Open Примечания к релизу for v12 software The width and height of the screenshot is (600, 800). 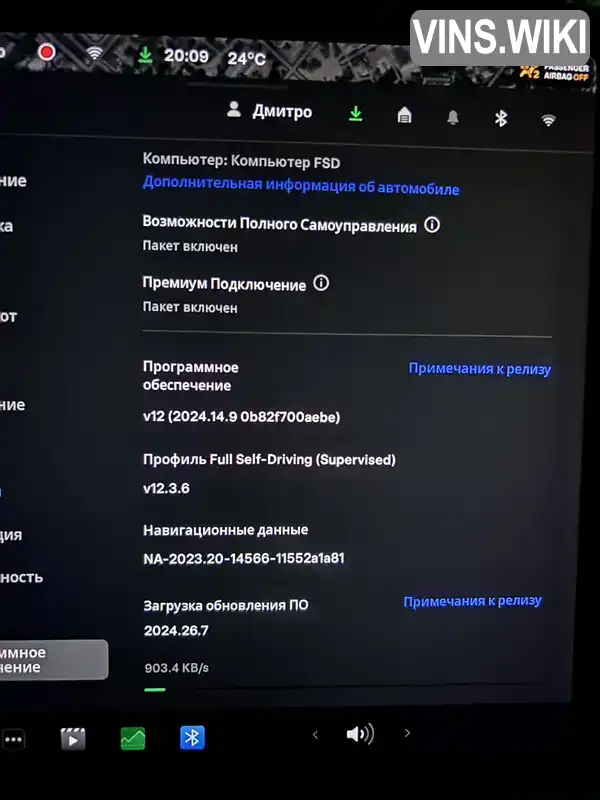click(480, 369)
